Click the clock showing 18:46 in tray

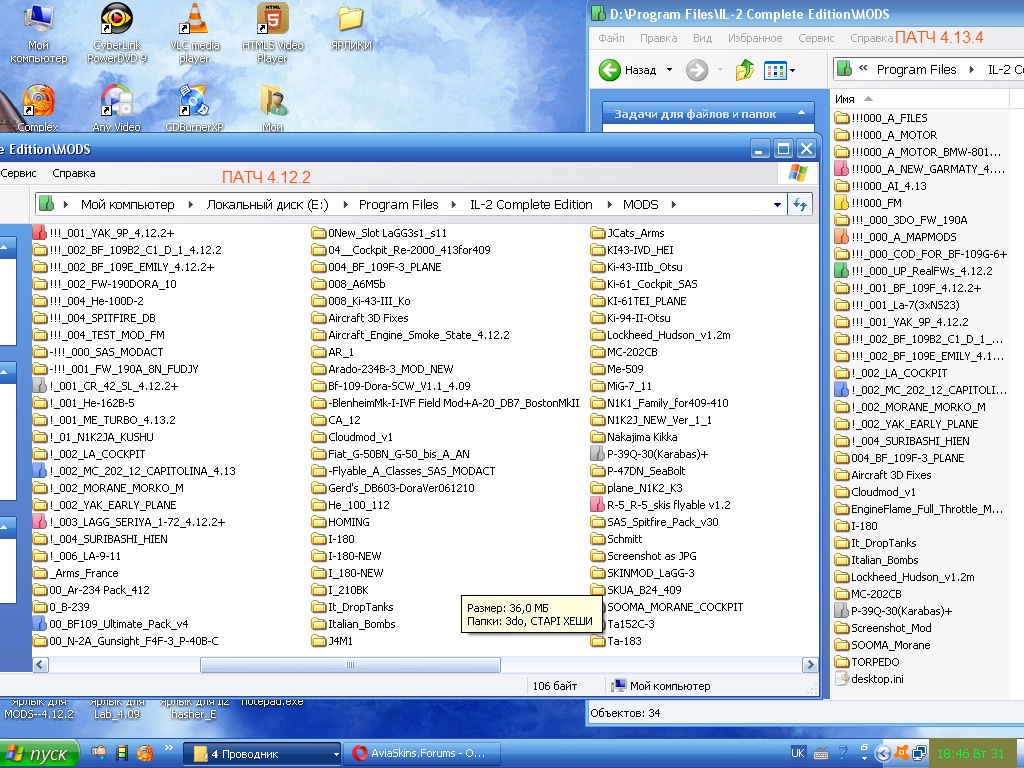970,754
